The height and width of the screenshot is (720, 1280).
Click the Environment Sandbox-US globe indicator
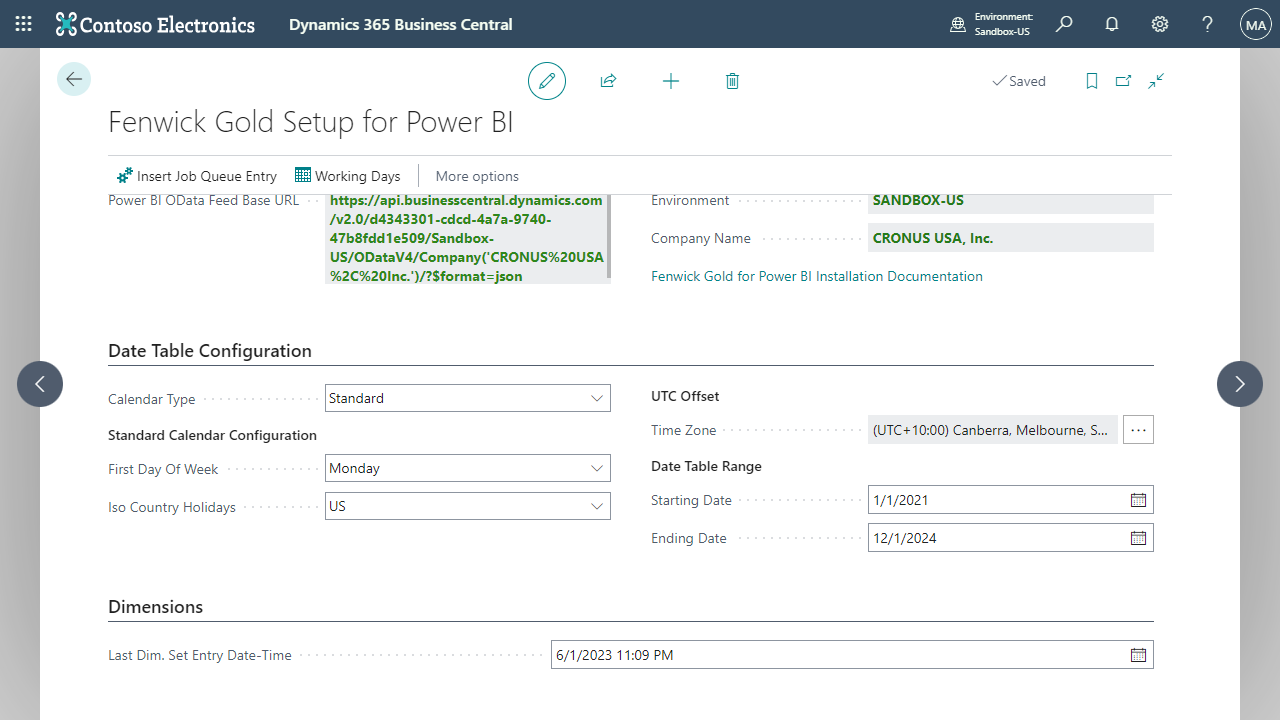pos(992,24)
